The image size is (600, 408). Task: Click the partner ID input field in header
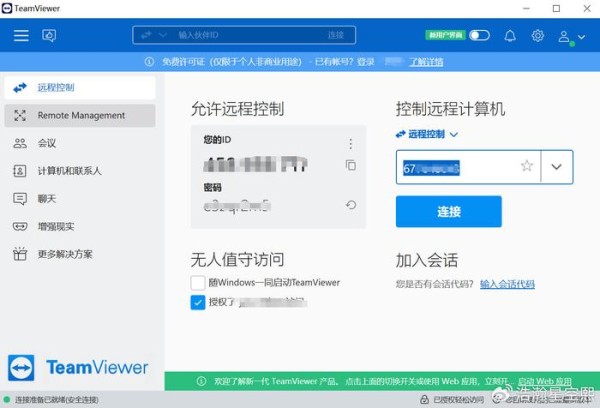coord(244,35)
